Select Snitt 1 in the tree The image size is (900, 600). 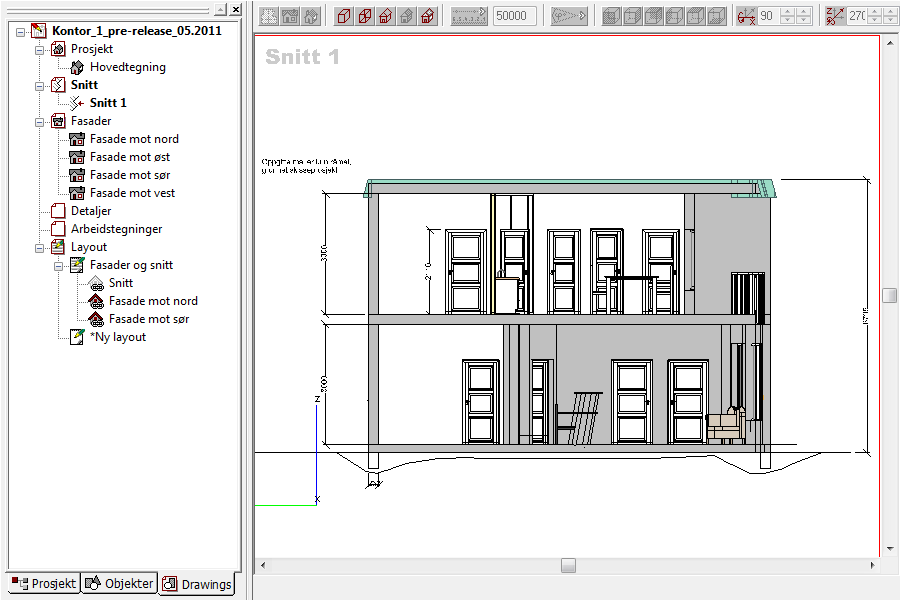coord(108,103)
